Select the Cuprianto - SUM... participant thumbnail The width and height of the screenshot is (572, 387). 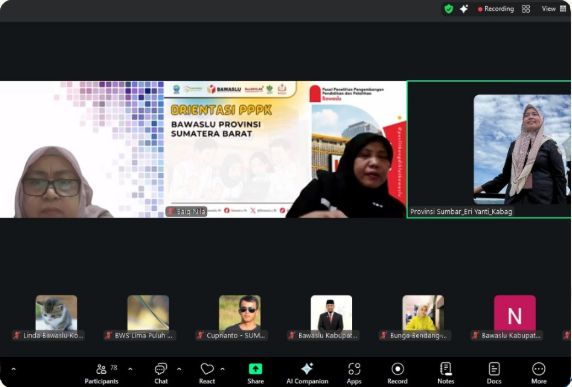tap(240, 313)
